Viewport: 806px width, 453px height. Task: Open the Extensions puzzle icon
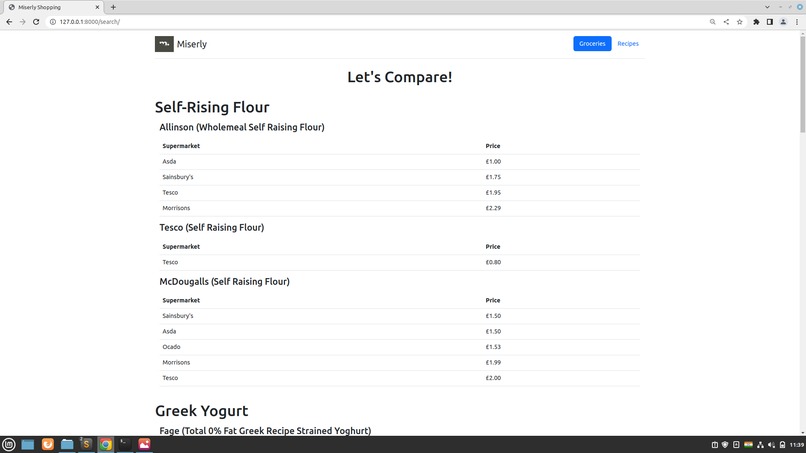tap(756, 22)
